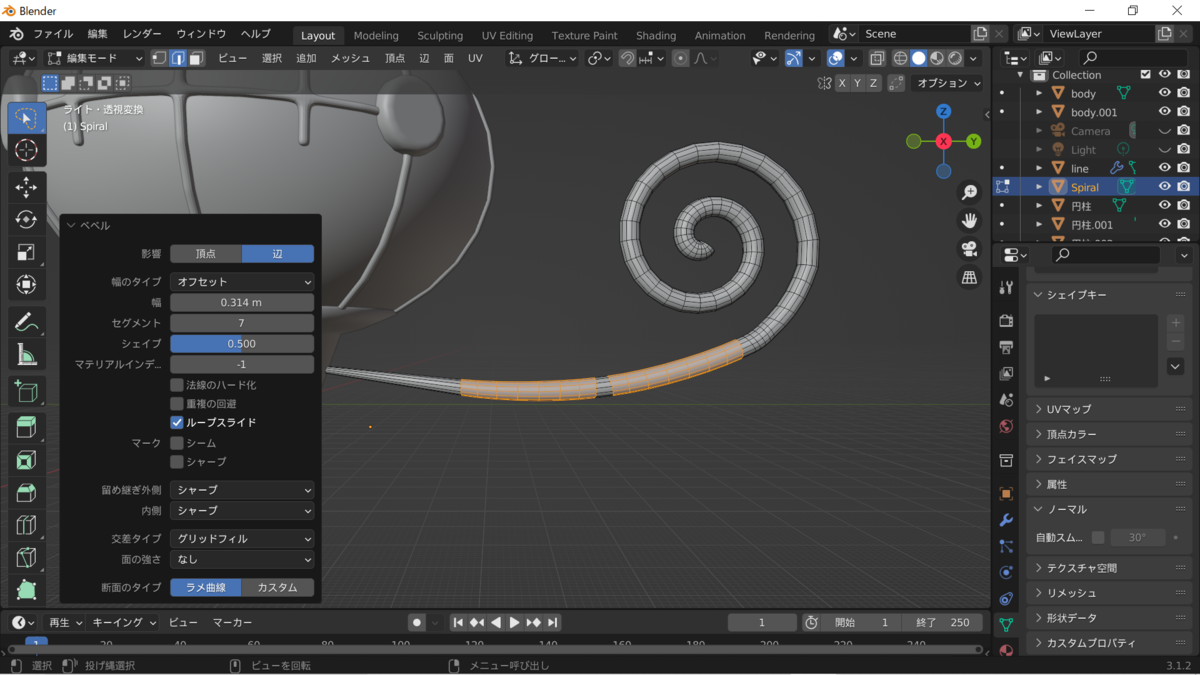Select the 3D Cursor tool
The image size is (1200, 675).
tap(27, 151)
